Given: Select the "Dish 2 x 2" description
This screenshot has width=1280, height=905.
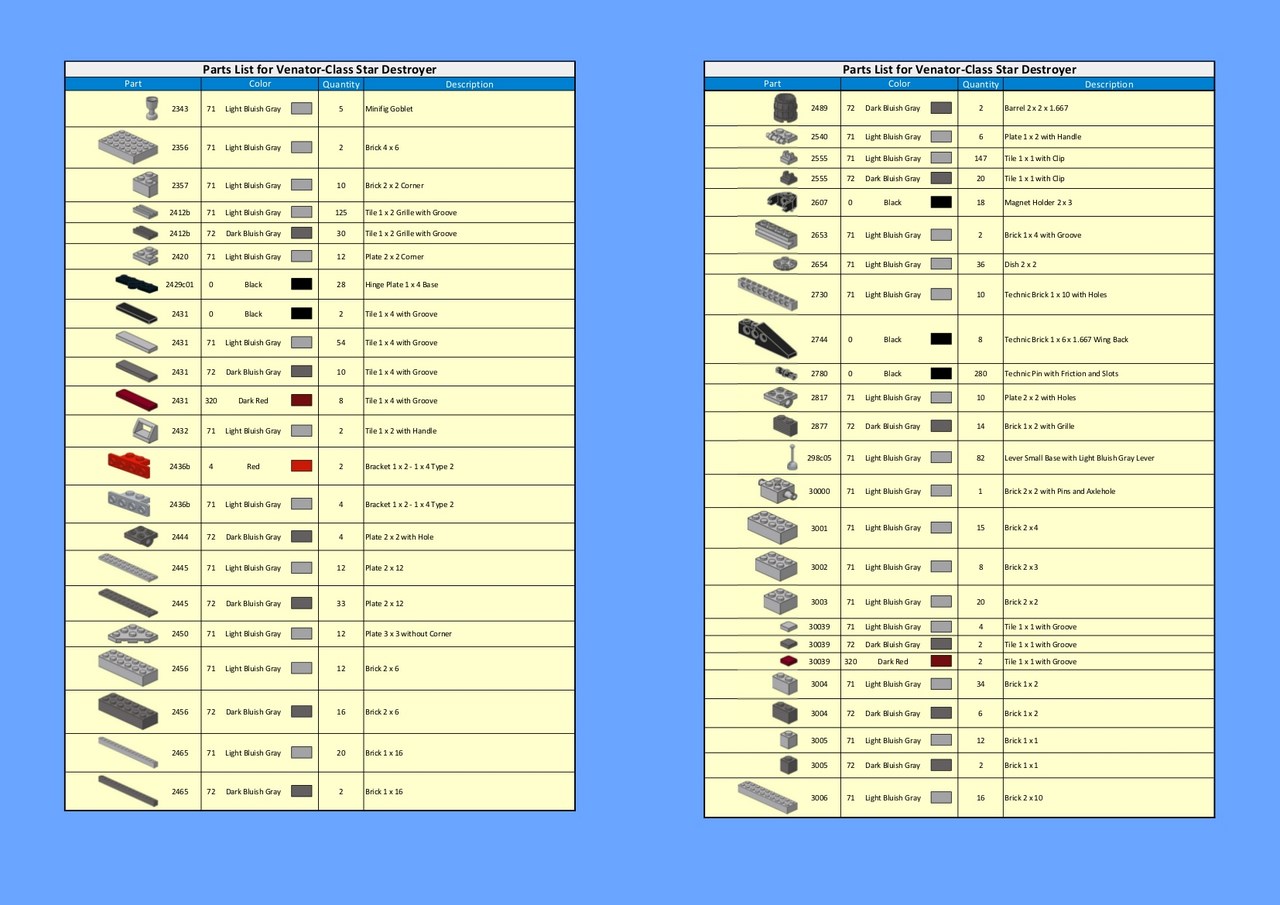Looking at the screenshot, I should pos(1020,265).
